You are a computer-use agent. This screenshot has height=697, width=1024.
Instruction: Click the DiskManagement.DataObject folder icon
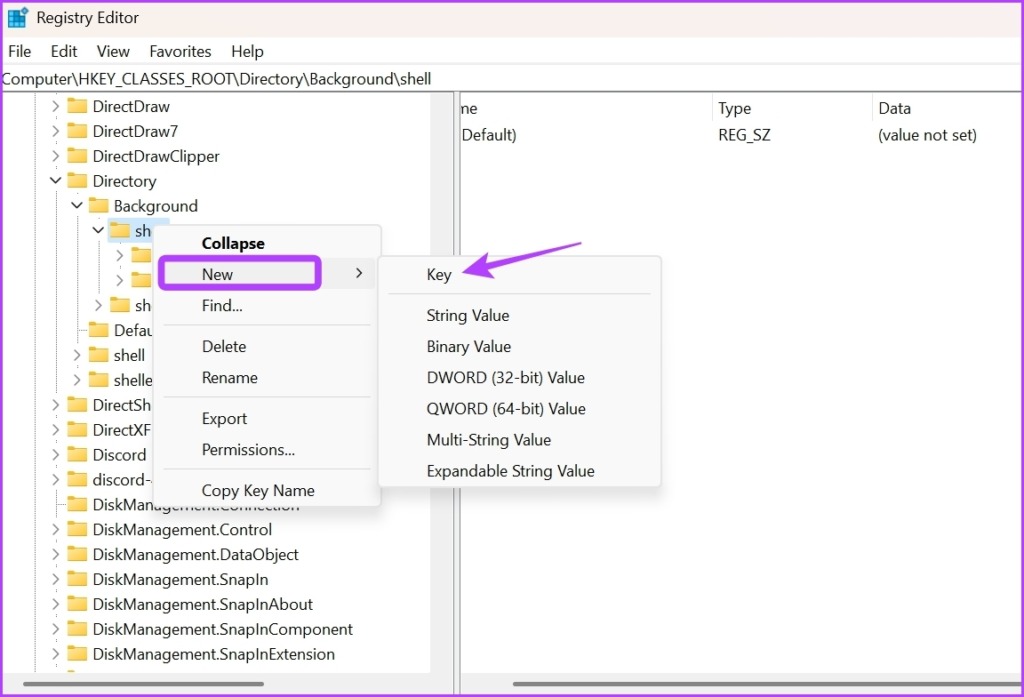[x=76, y=554]
